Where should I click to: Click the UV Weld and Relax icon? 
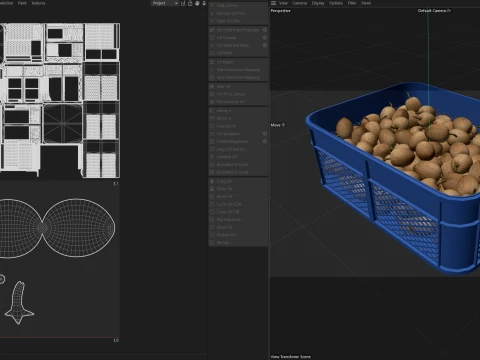[x=212, y=45]
